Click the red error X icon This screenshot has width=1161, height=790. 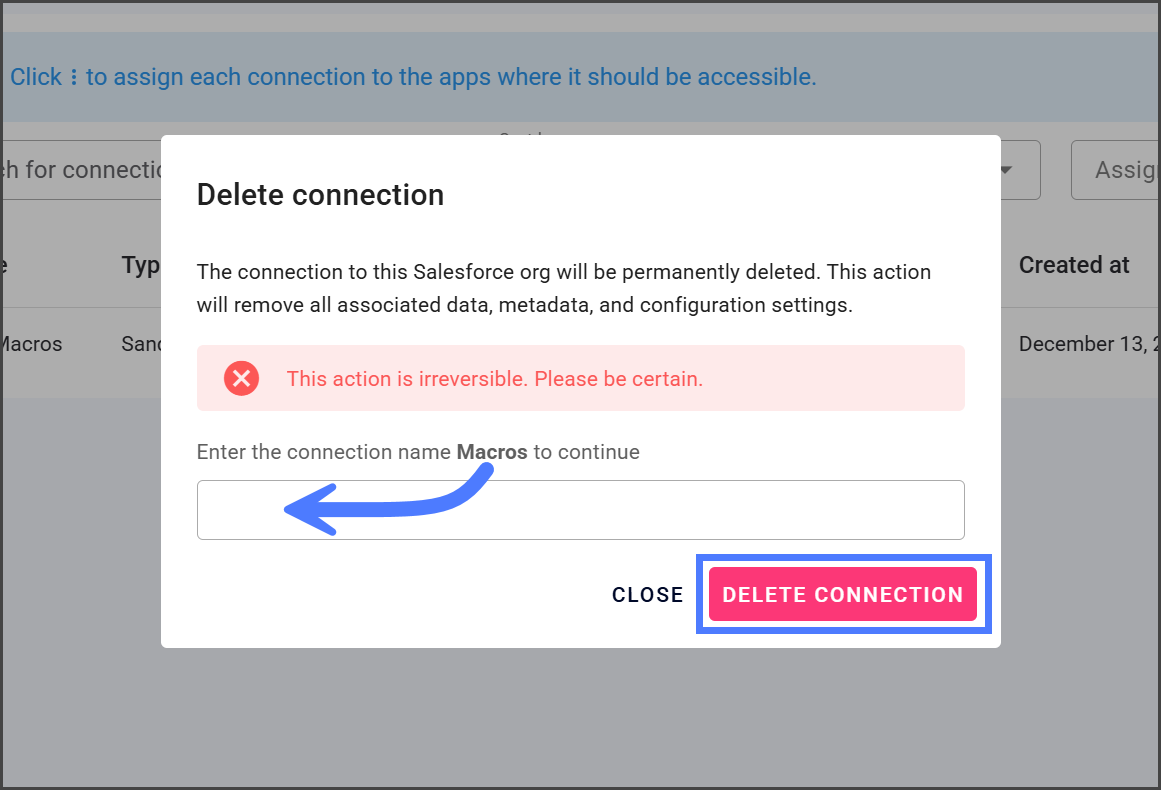tap(241, 378)
